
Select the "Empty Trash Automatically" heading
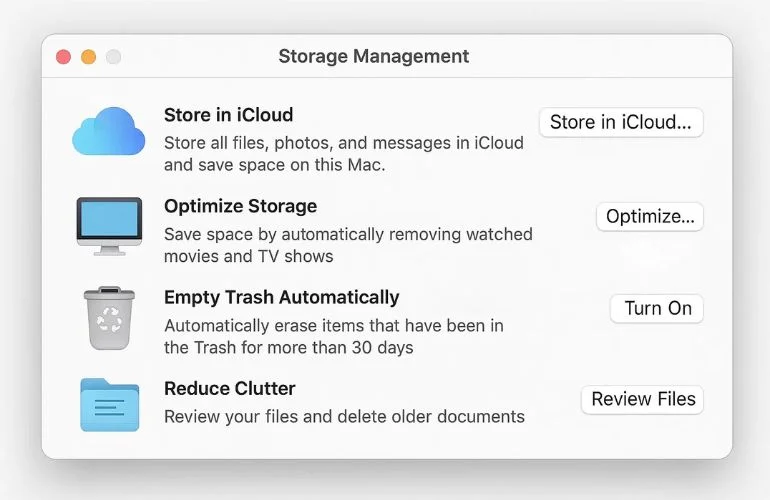click(x=281, y=297)
